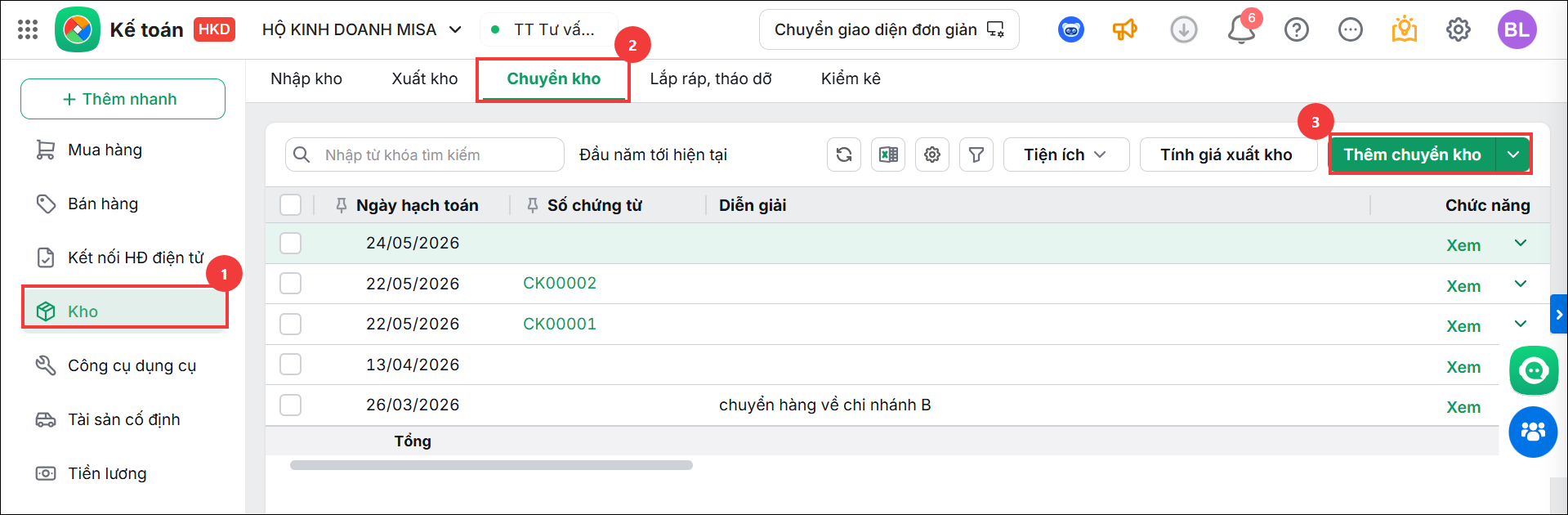The height and width of the screenshot is (515, 1568).
Task: Click Chuyển giao diện đơn giản button
Action: (x=889, y=30)
